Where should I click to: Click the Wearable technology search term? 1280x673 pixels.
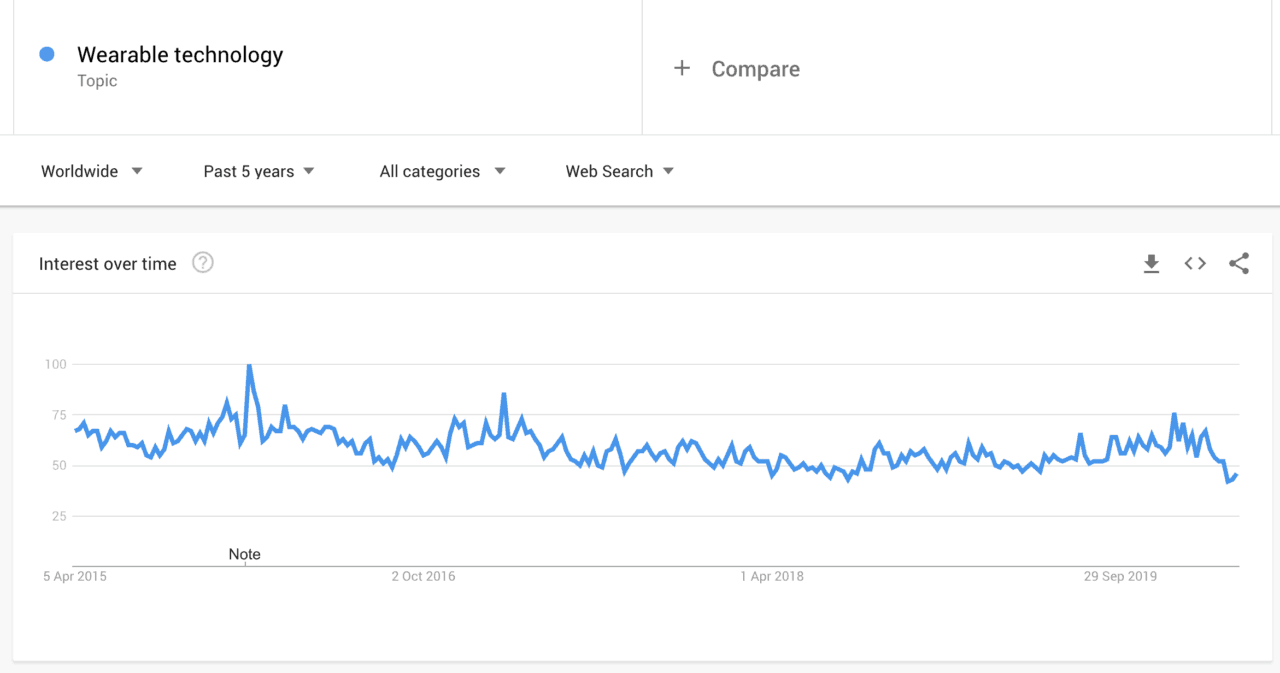point(180,55)
